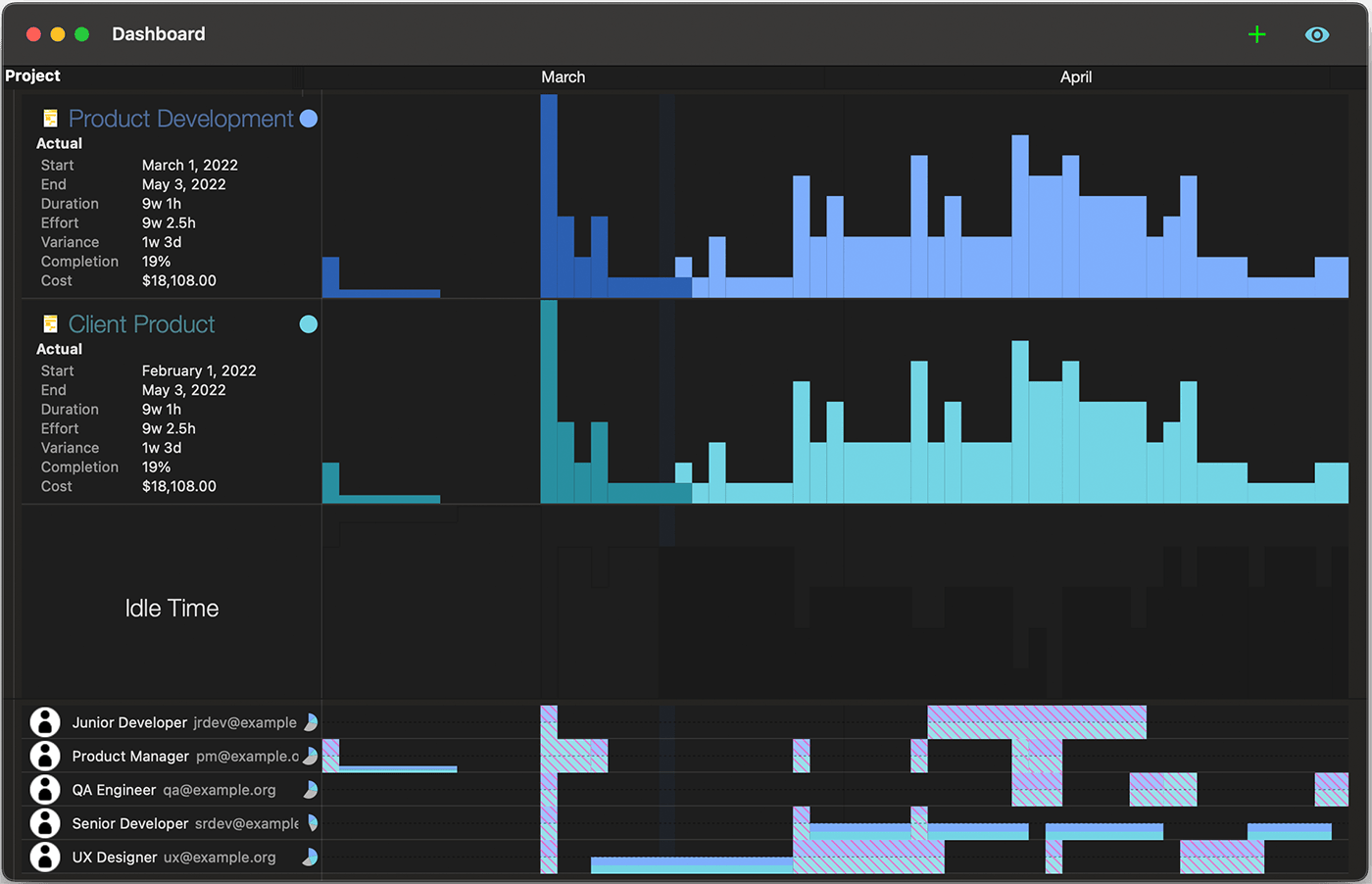Click the Client Product cyan color dot
This screenshot has height=884, width=1372.
(309, 324)
